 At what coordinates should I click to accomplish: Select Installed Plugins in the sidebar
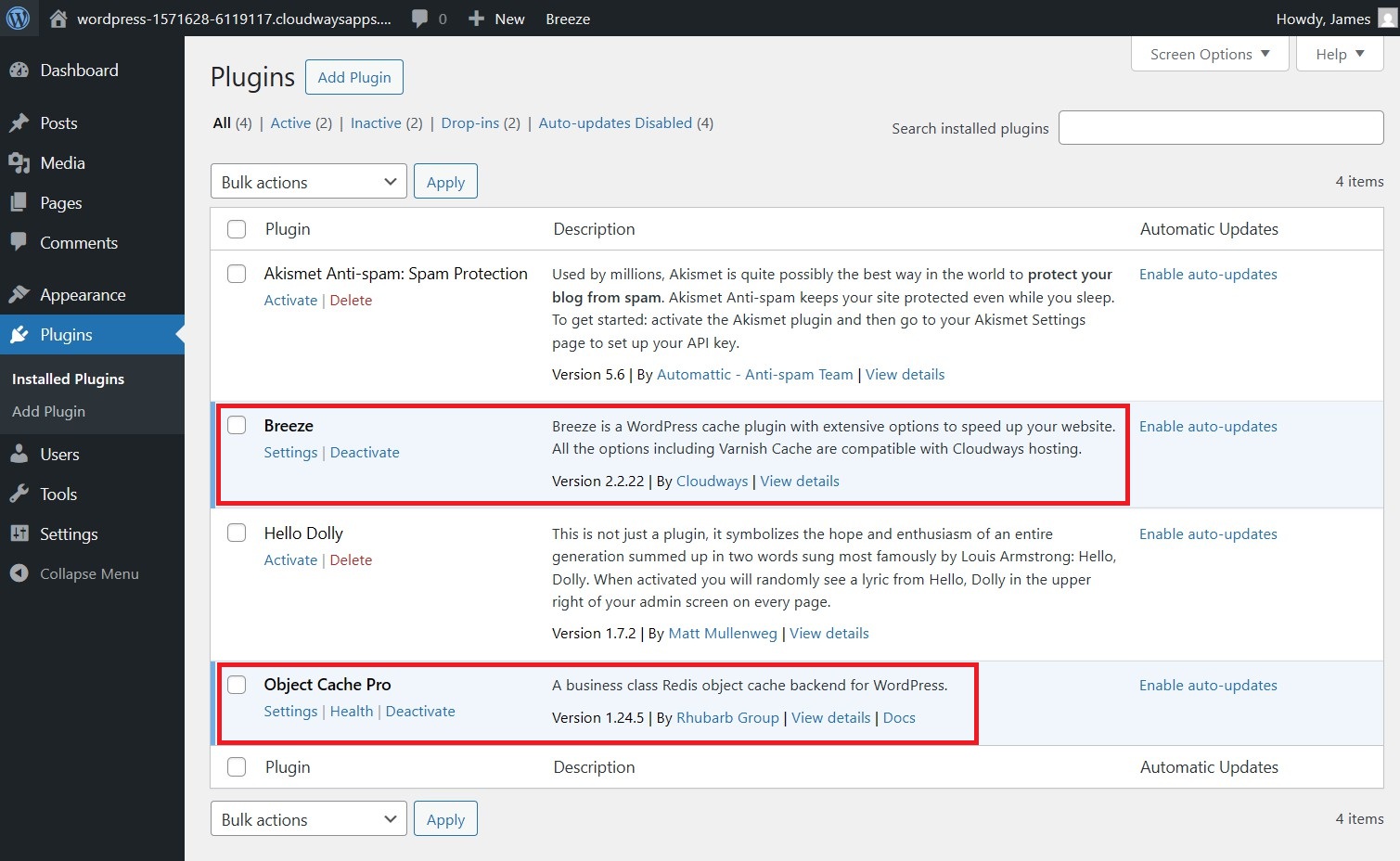click(66, 379)
